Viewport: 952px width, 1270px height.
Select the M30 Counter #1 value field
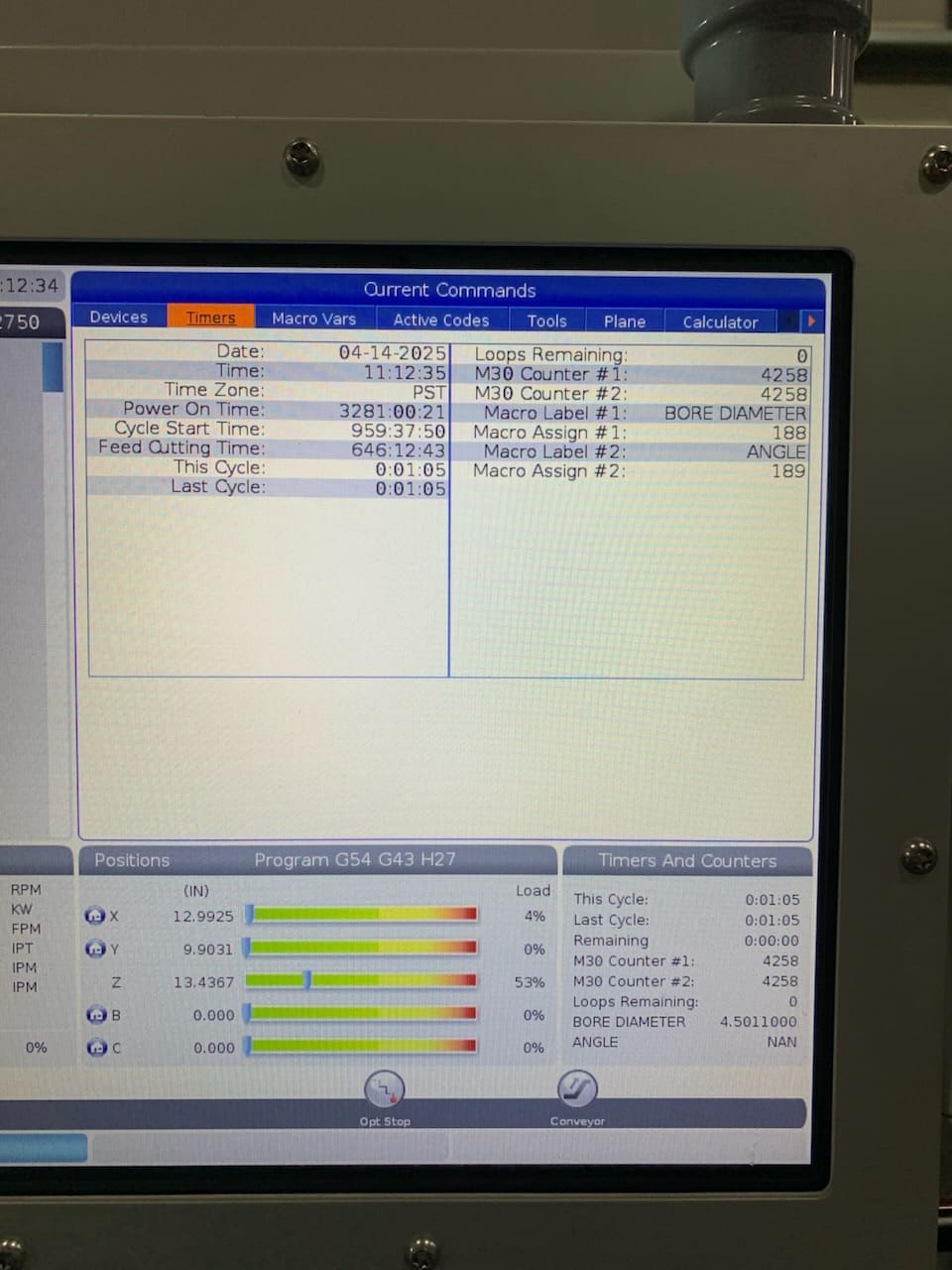click(x=783, y=375)
